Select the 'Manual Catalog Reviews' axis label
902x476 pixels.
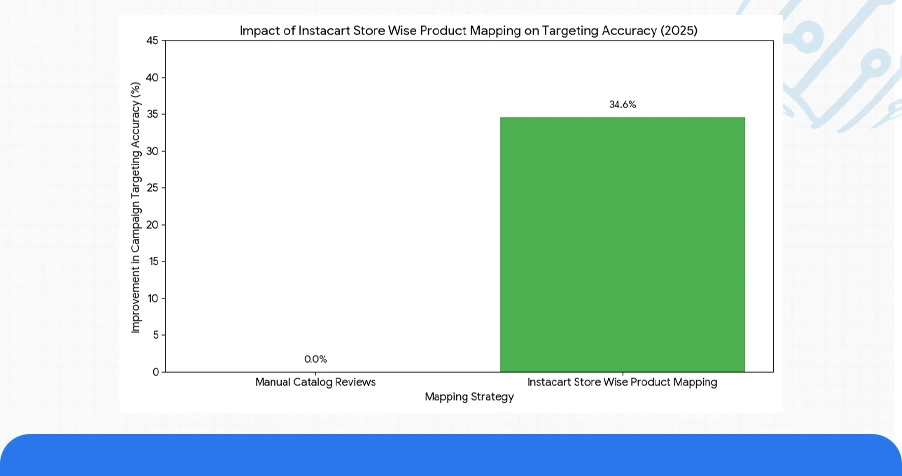pyautogui.click(x=315, y=382)
